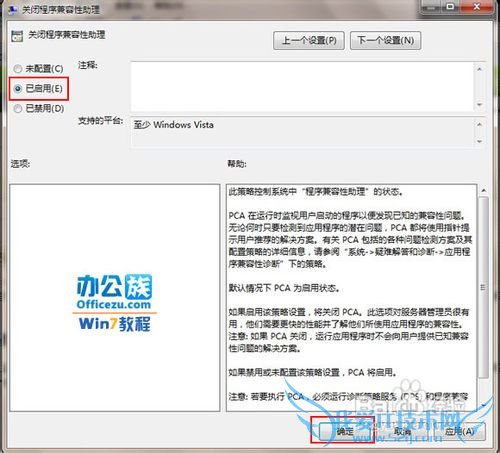Close the dialog with X button
The width and height of the screenshot is (500, 453).
pyautogui.click(x=477, y=6)
